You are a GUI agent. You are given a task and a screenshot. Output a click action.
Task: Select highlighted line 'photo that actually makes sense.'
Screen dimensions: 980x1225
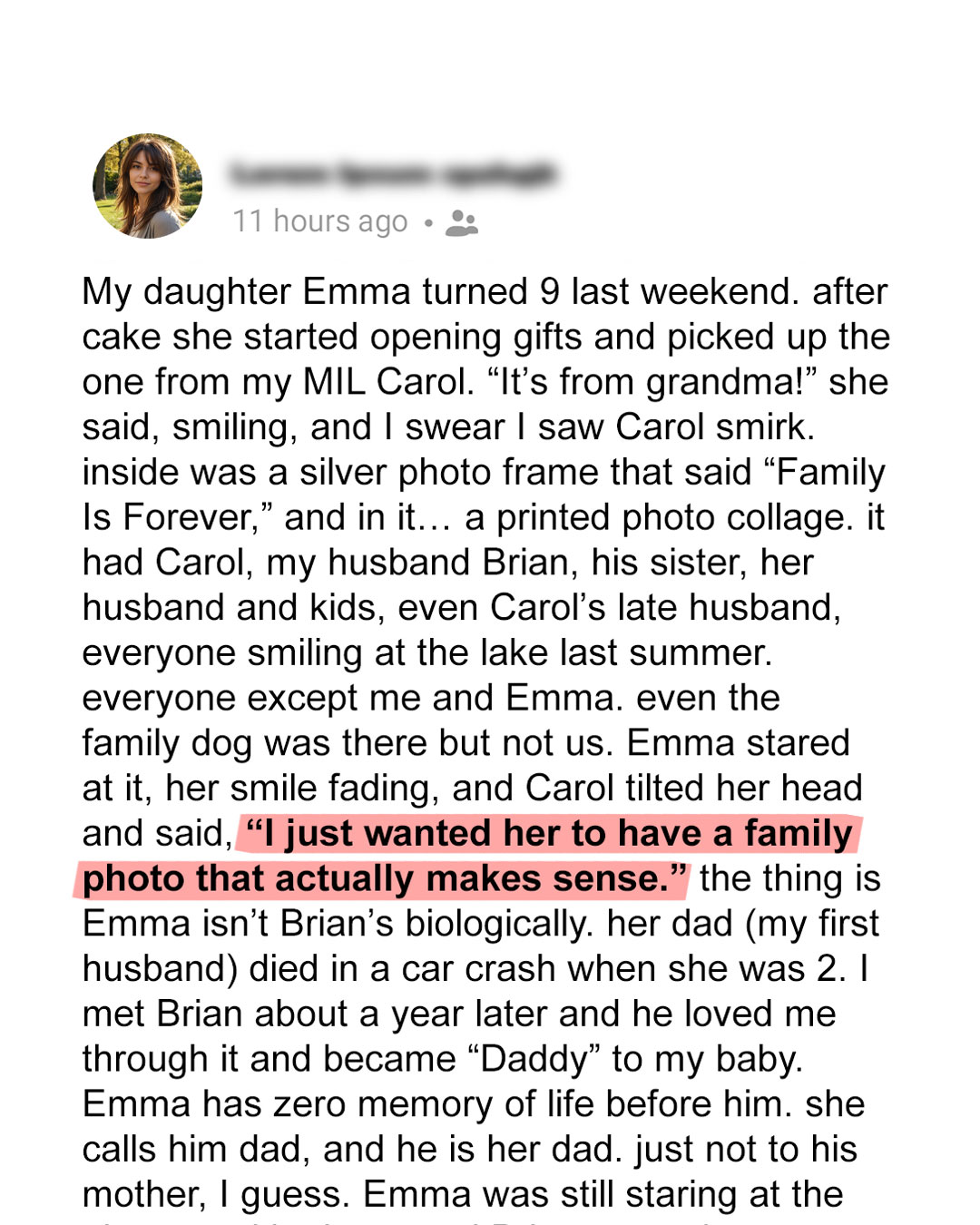pos(386,878)
